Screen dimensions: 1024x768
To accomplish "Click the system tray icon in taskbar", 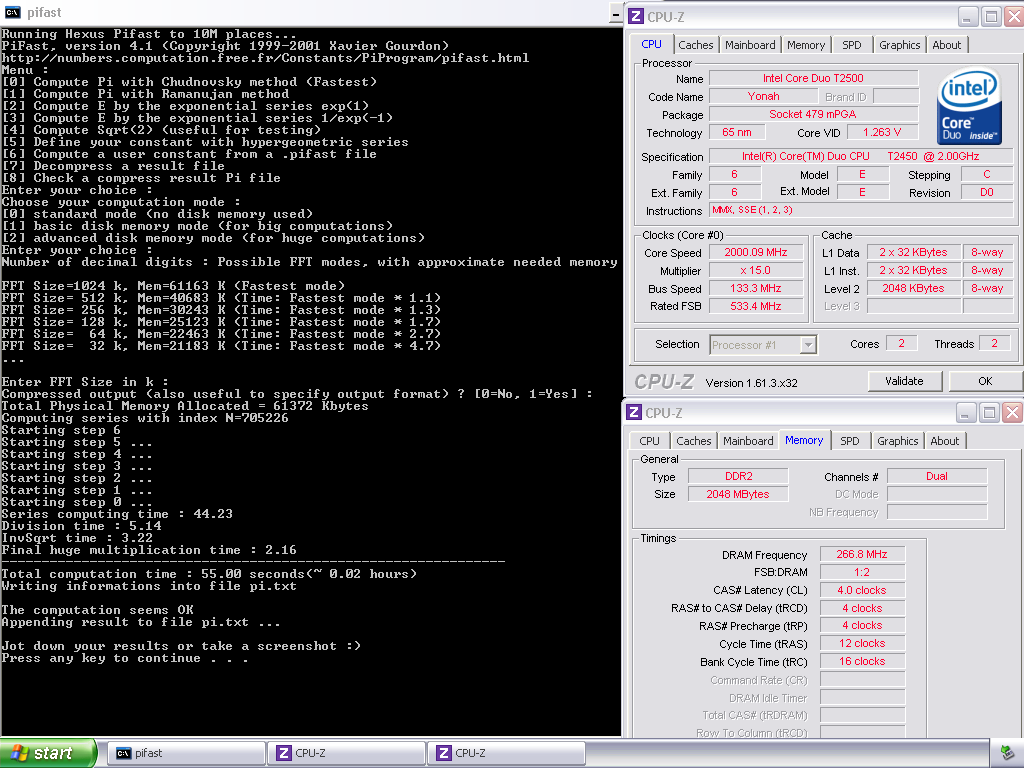I will coord(1008,752).
